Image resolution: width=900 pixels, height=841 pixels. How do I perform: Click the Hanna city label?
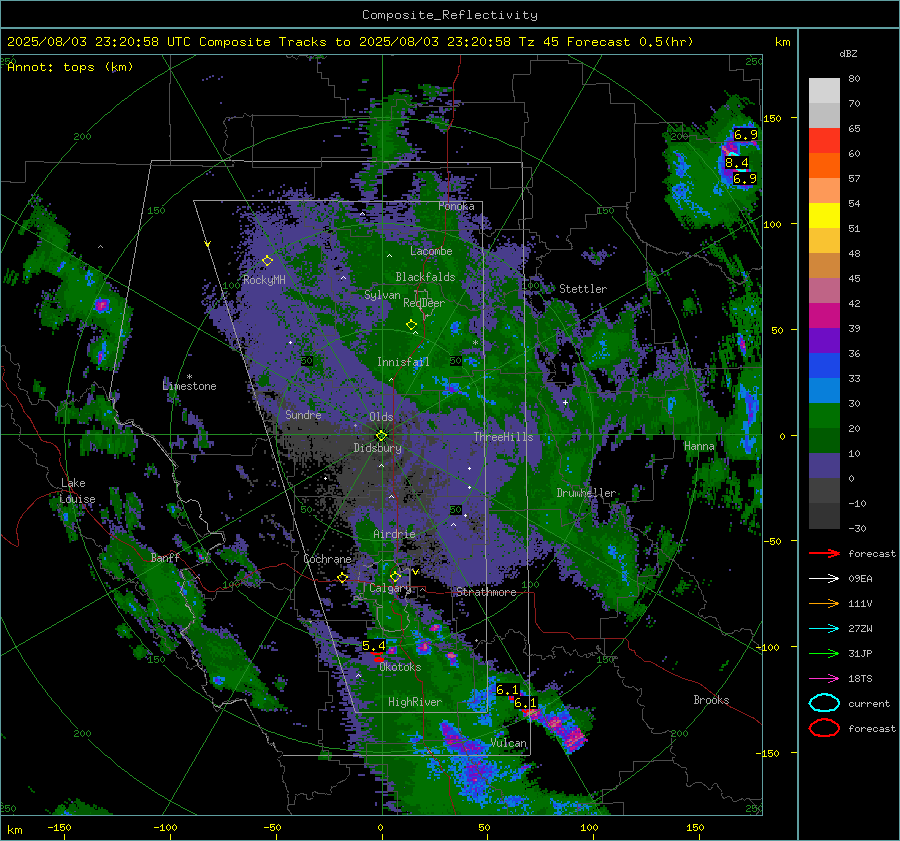(x=699, y=446)
